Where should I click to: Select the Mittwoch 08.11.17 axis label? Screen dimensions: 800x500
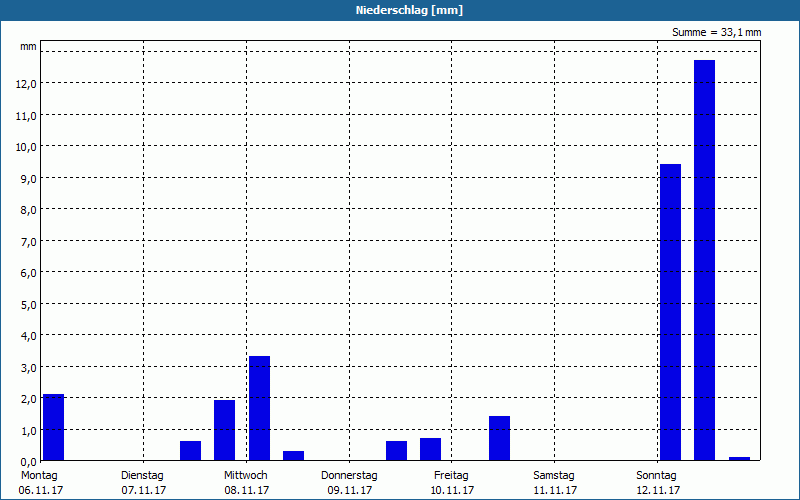pyautogui.click(x=246, y=483)
